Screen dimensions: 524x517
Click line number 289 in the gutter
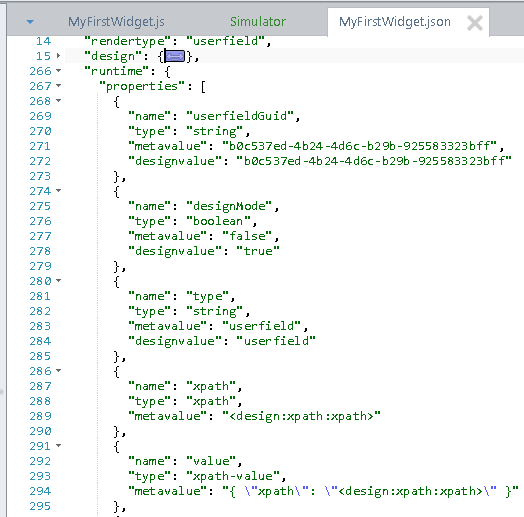(40, 416)
